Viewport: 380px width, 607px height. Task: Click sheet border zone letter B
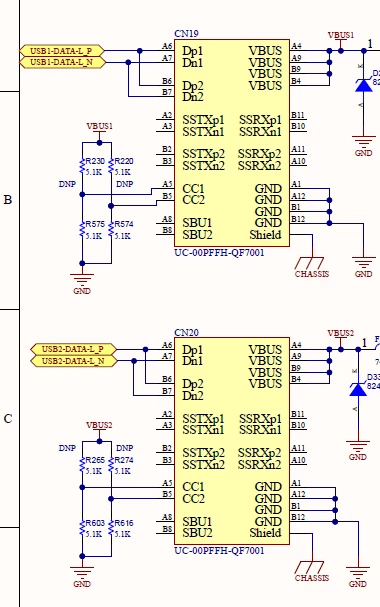(8, 200)
